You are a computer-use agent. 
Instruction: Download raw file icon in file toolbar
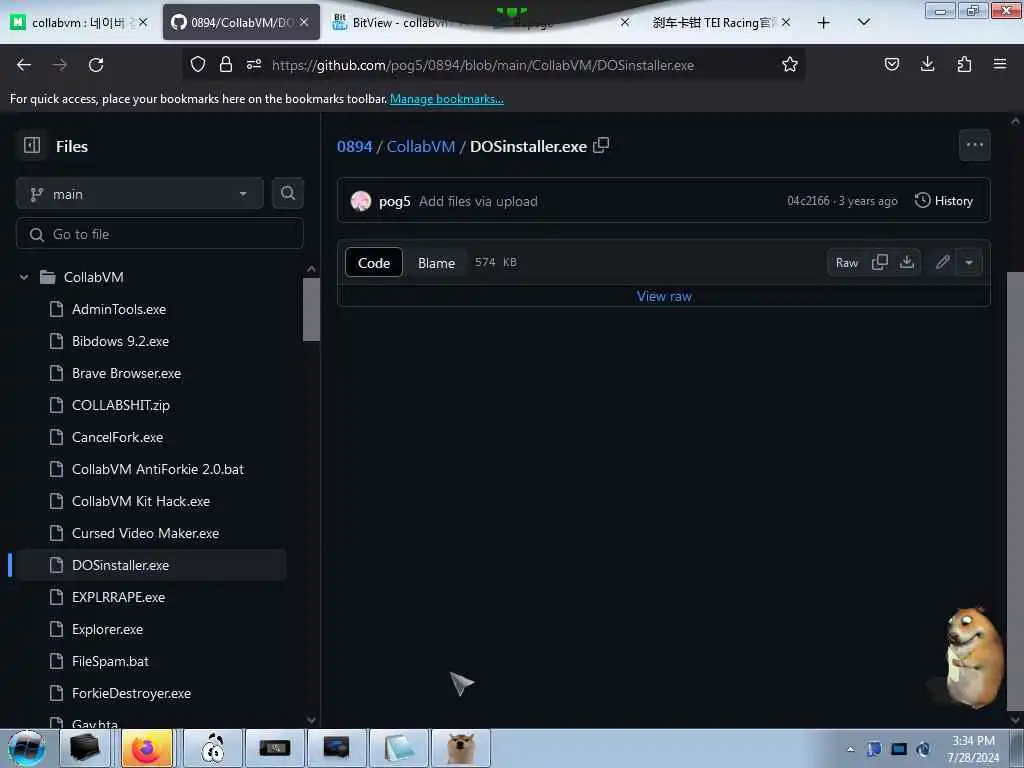pyautogui.click(x=907, y=263)
